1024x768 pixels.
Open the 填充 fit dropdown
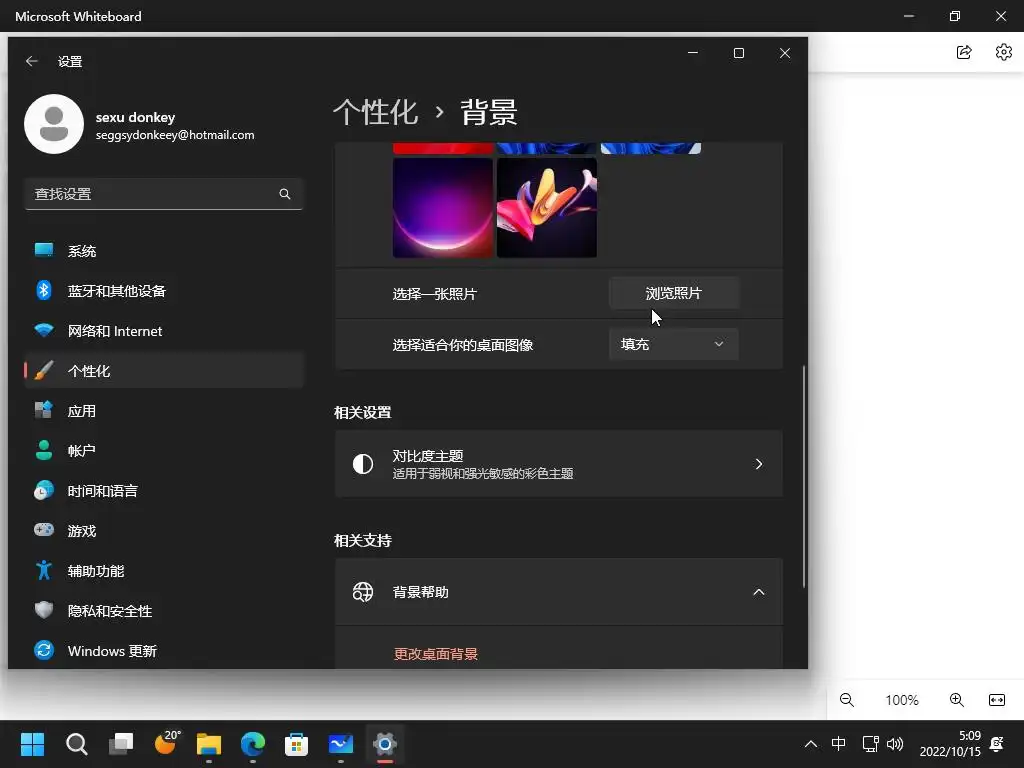pyautogui.click(x=674, y=344)
